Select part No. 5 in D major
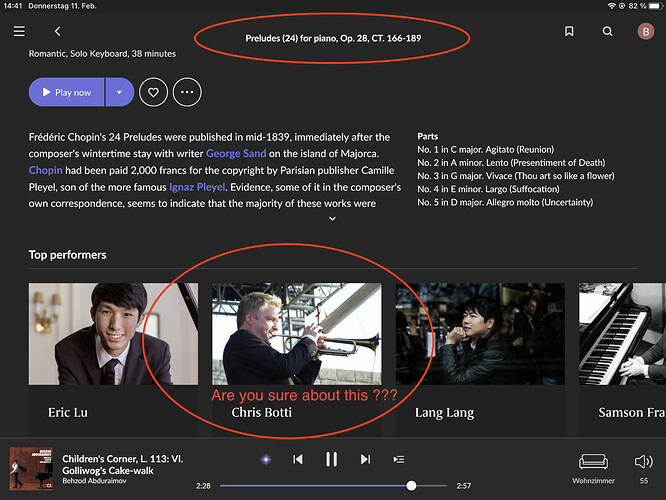 (x=505, y=202)
